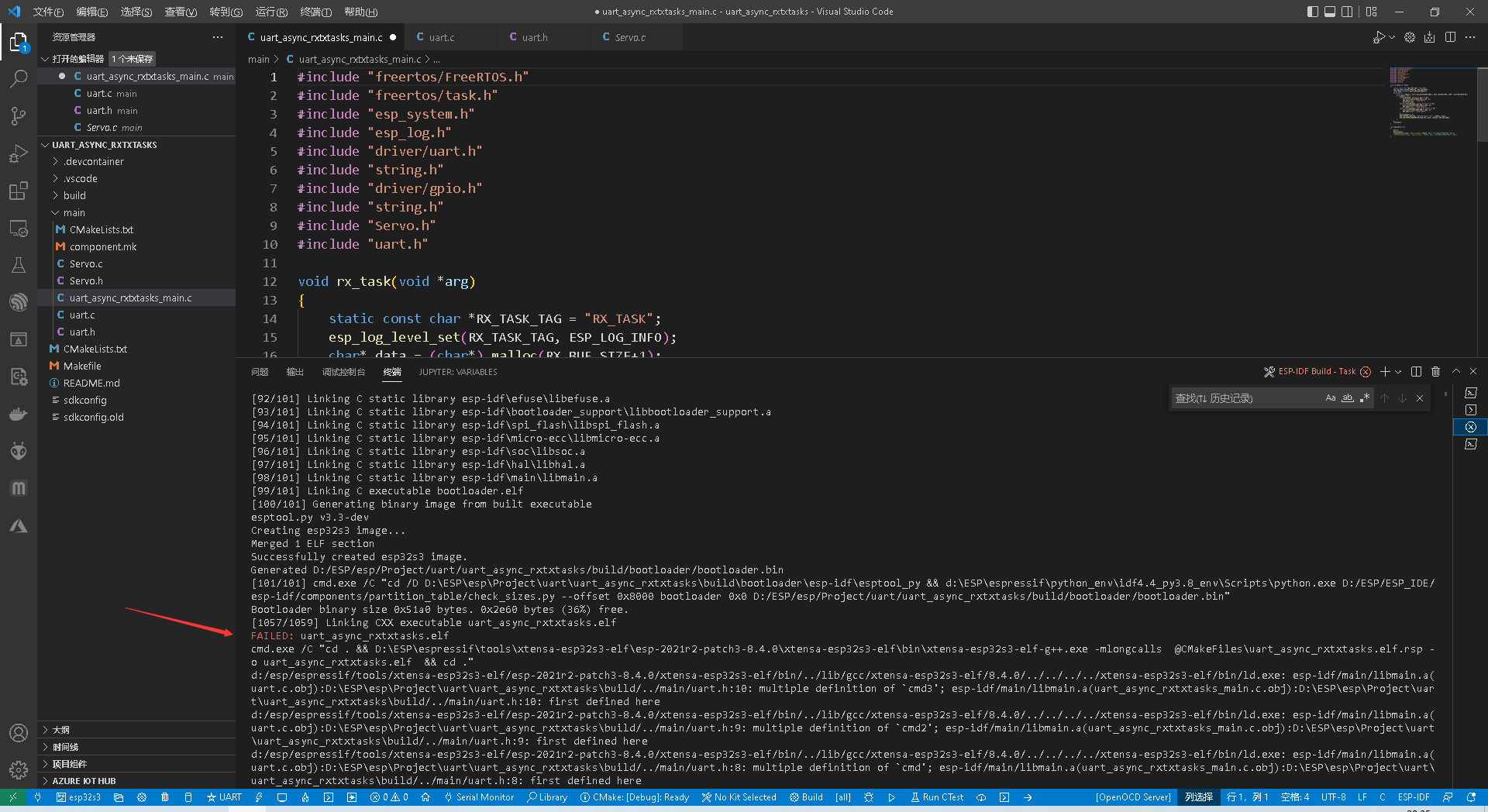This screenshot has width=1488, height=812.
Task: Open the 文件(F) menu
Action: (48, 12)
